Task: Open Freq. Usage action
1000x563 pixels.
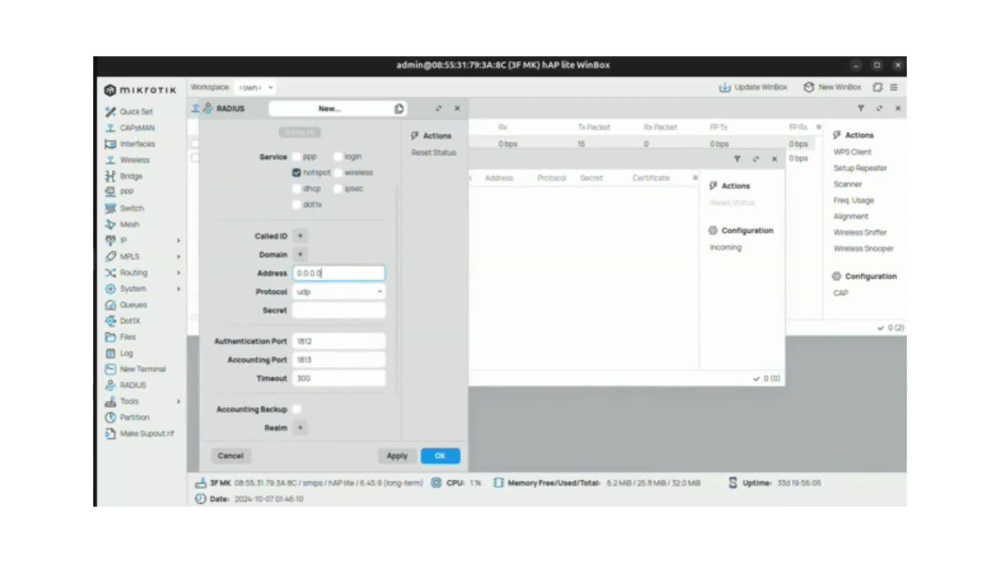Action: point(853,200)
